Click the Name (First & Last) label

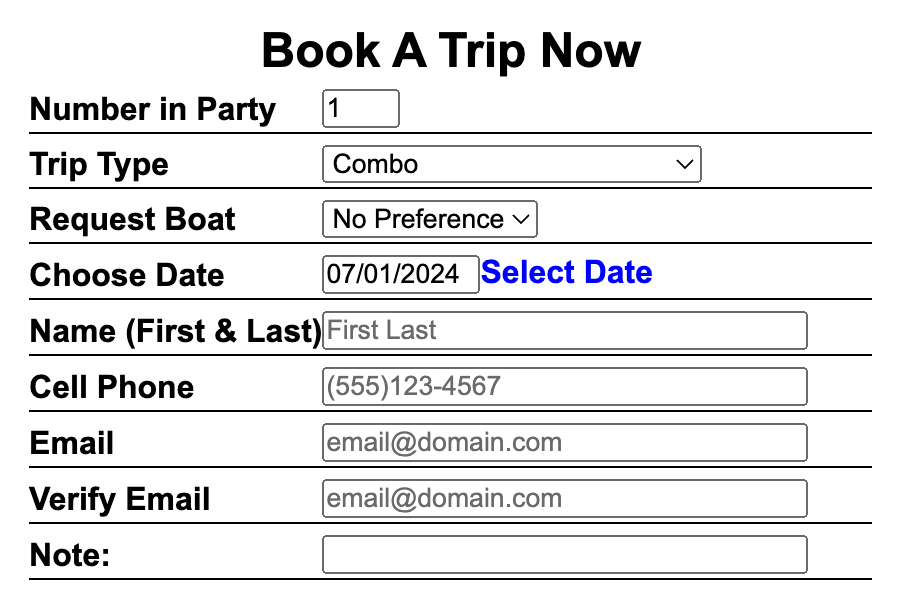point(175,331)
